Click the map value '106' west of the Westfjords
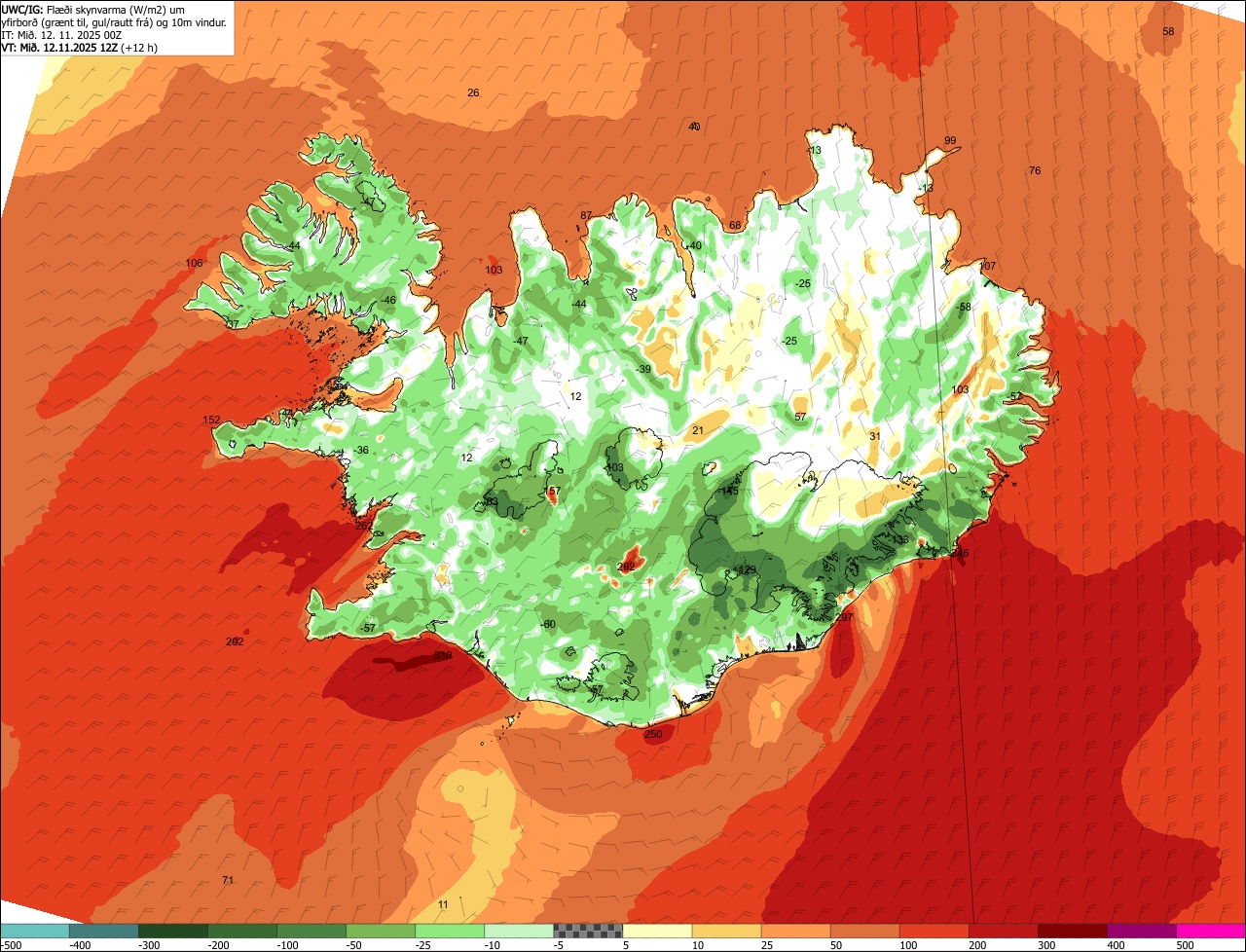 point(194,264)
